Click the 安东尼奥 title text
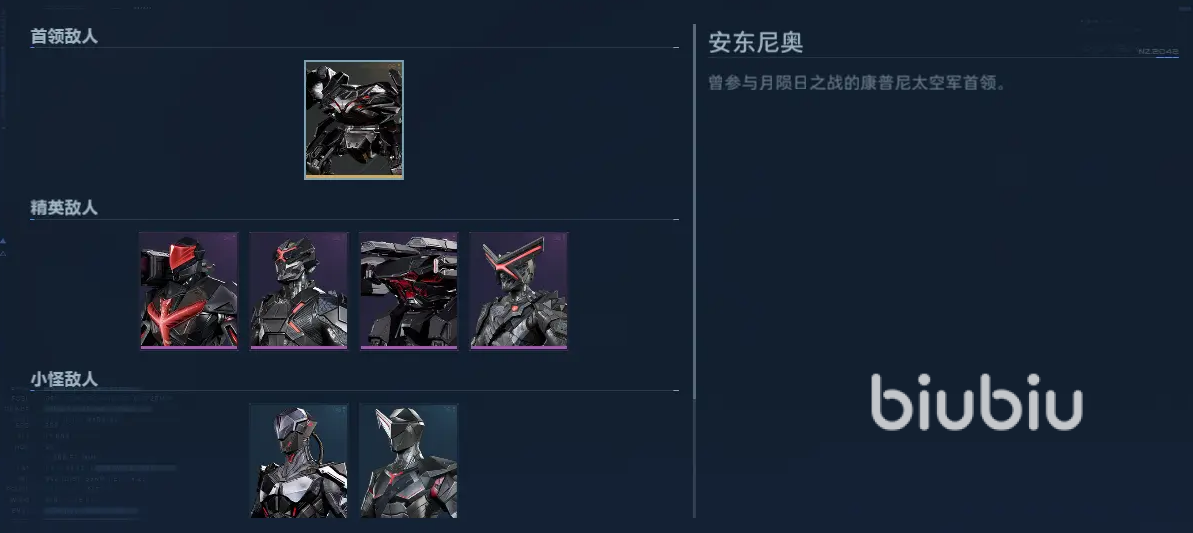Image resolution: width=1193 pixels, height=533 pixels. pyautogui.click(x=756, y=42)
